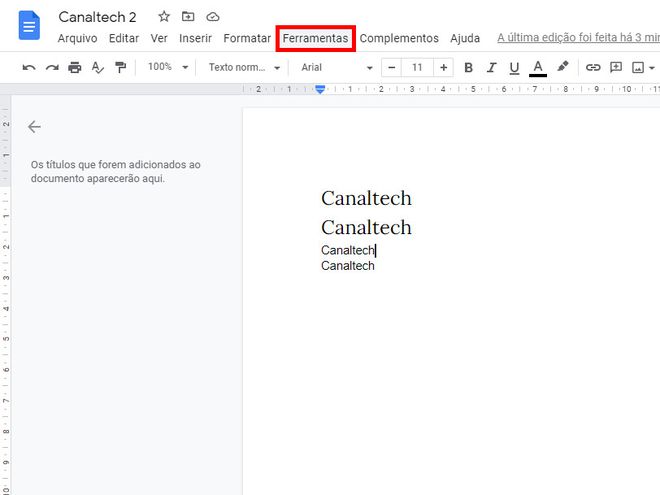Open the Google Docs home icon
Image resolution: width=660 pixels, height=495 pixels.
pos(29,26)
